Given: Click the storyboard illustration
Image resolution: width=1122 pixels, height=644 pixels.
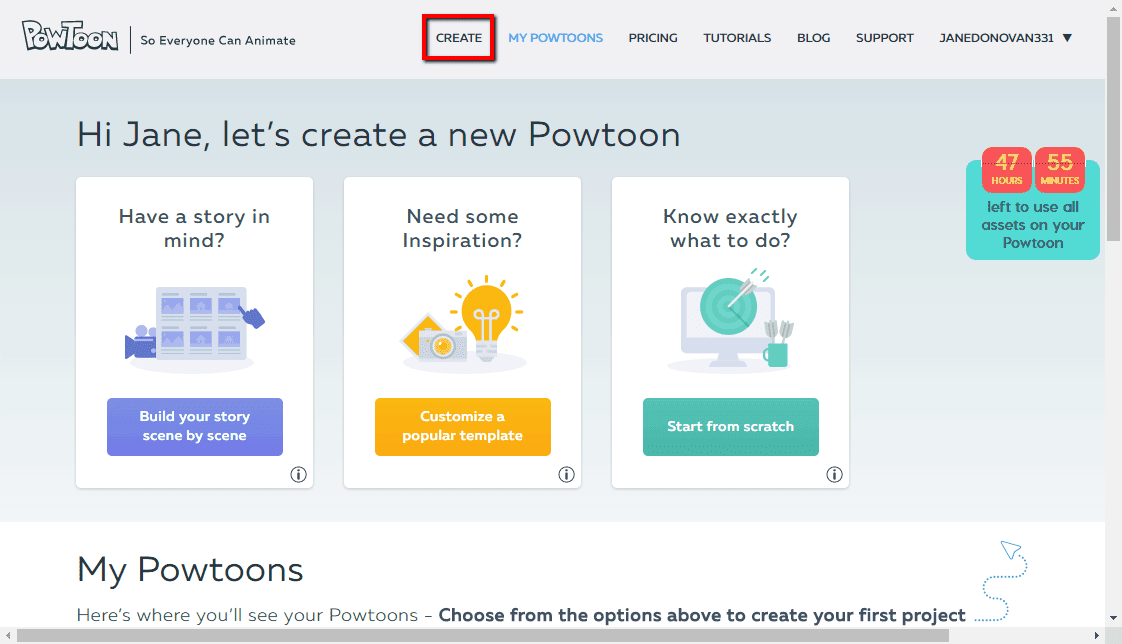Looking at the screenshot, I should click(195, 328).
